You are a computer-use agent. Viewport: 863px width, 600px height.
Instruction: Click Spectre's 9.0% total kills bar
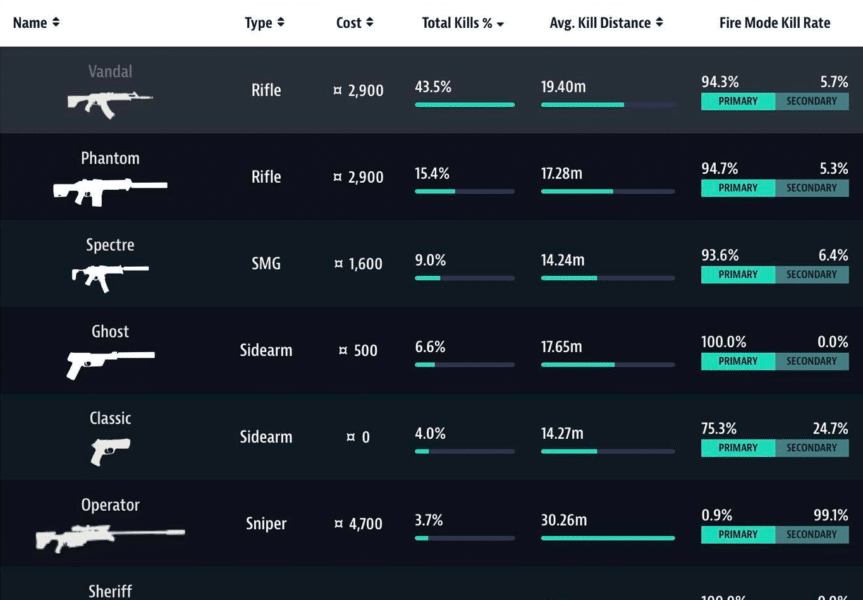click(x=465, y=278)
